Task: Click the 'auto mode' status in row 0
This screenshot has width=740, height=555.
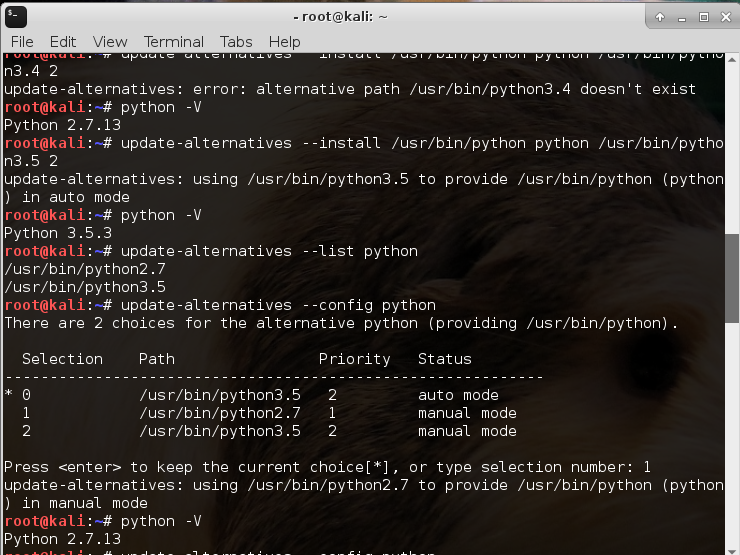Action: click(x=458, y=395)
